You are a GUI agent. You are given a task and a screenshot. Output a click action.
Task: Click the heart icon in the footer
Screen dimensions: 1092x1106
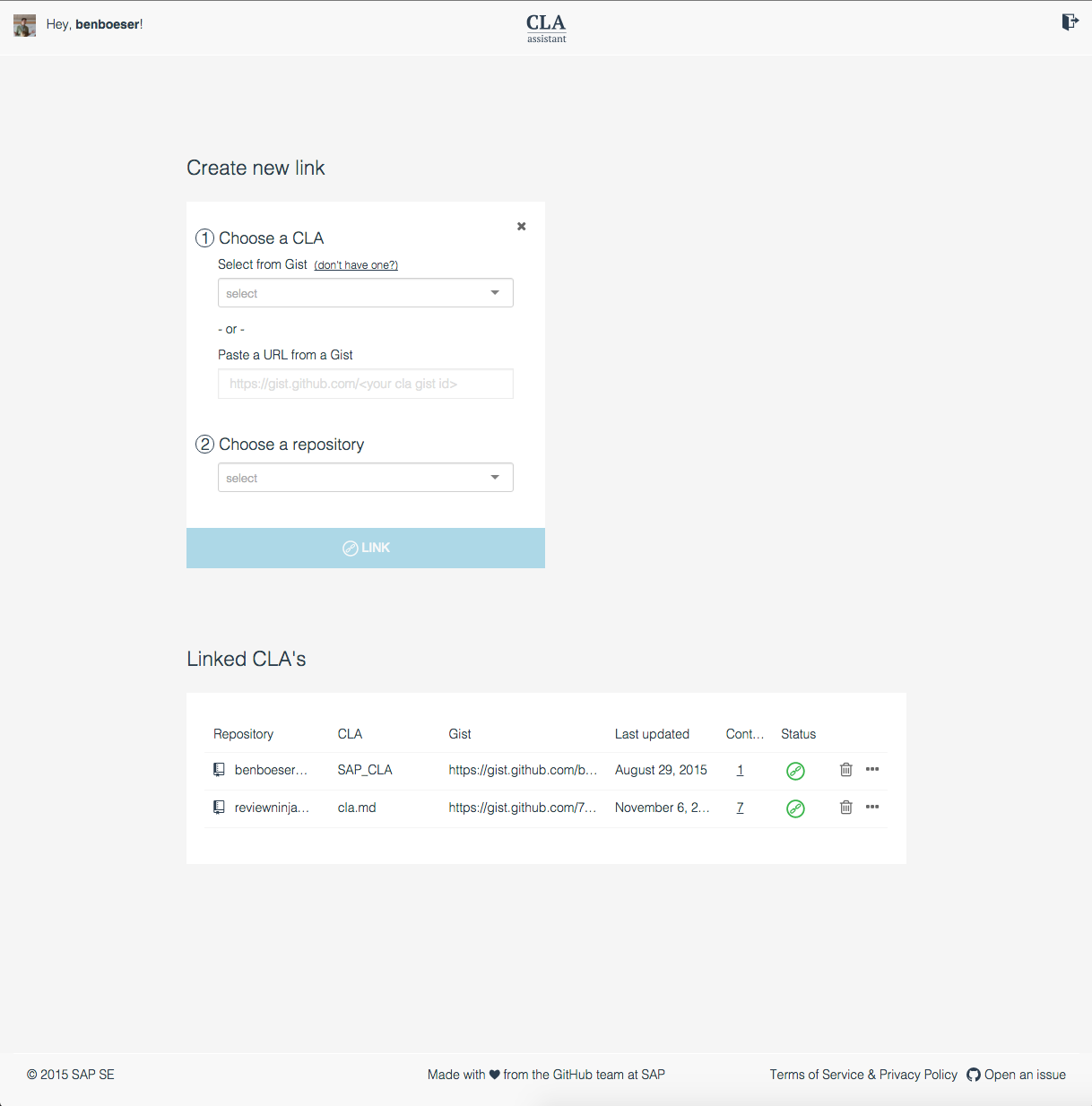[x=494, y=1075]
